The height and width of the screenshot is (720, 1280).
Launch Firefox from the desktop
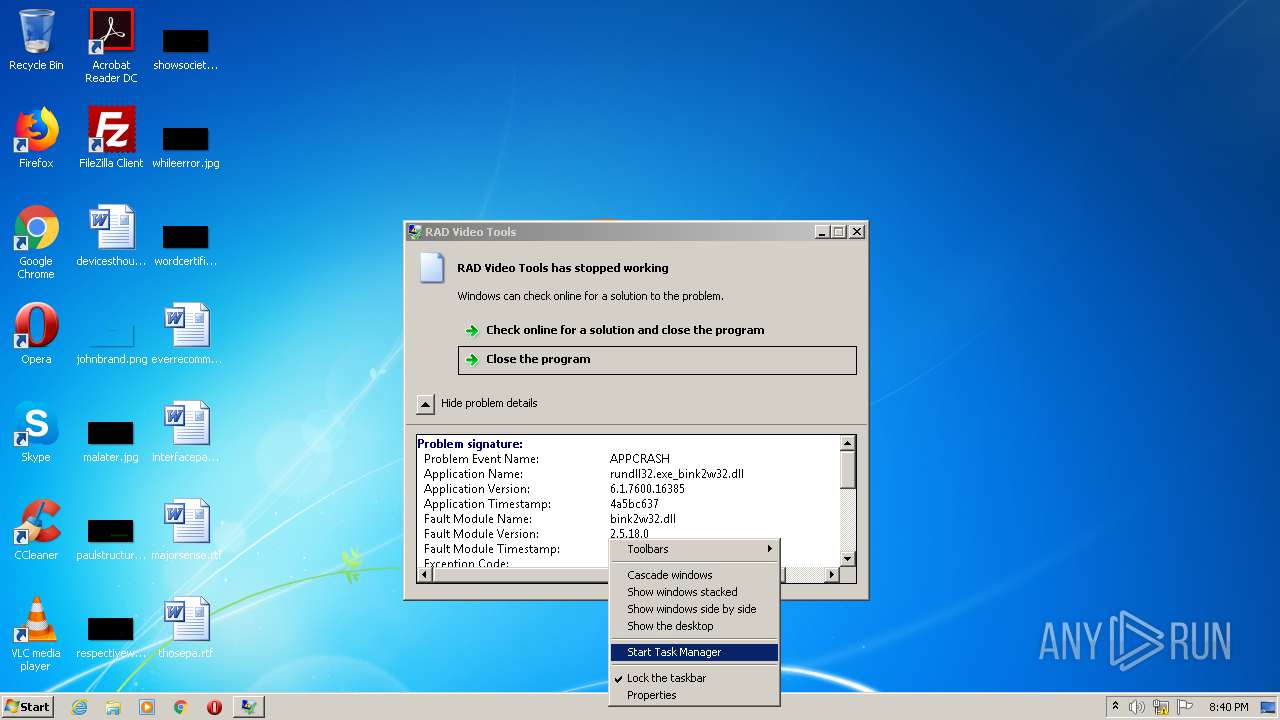click(36, 138)
